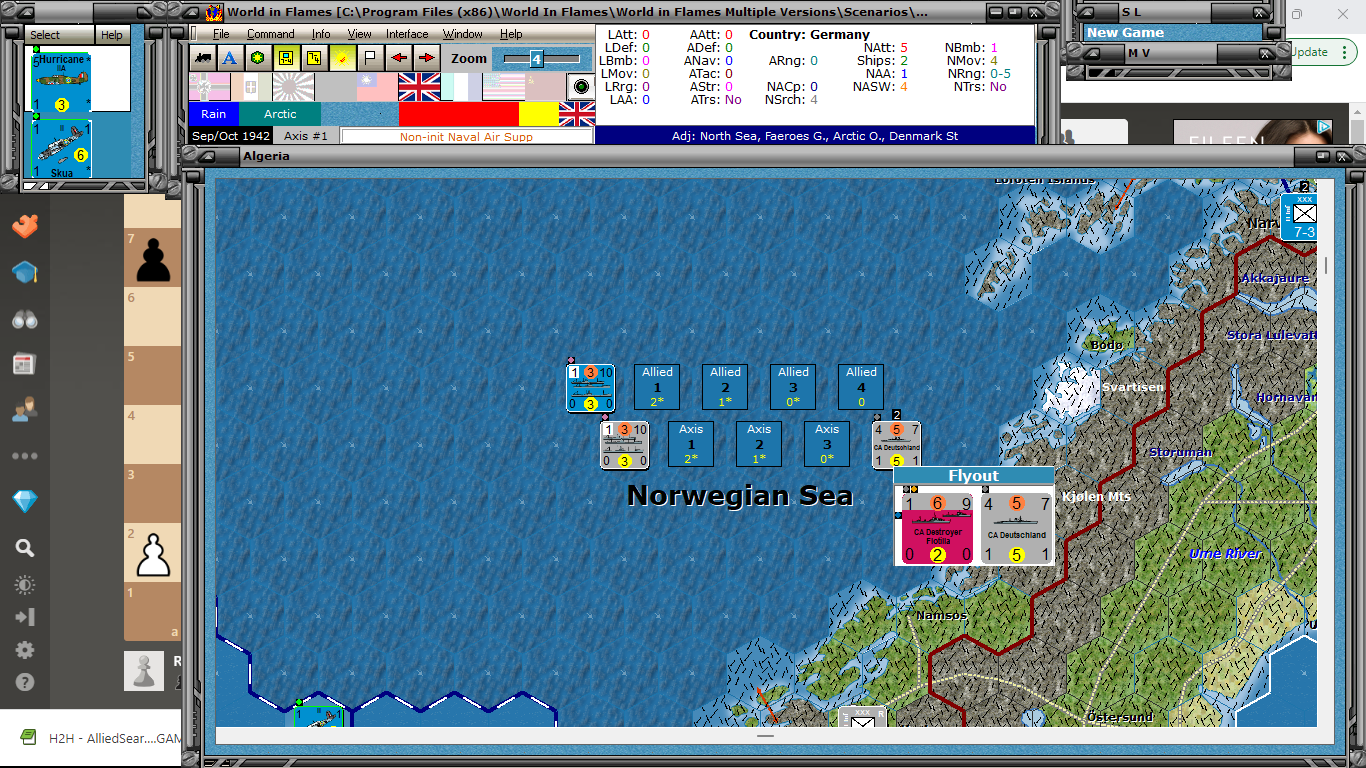Toggle the yellow 7-4 unit counter toolbar button

tap(285, 58)
